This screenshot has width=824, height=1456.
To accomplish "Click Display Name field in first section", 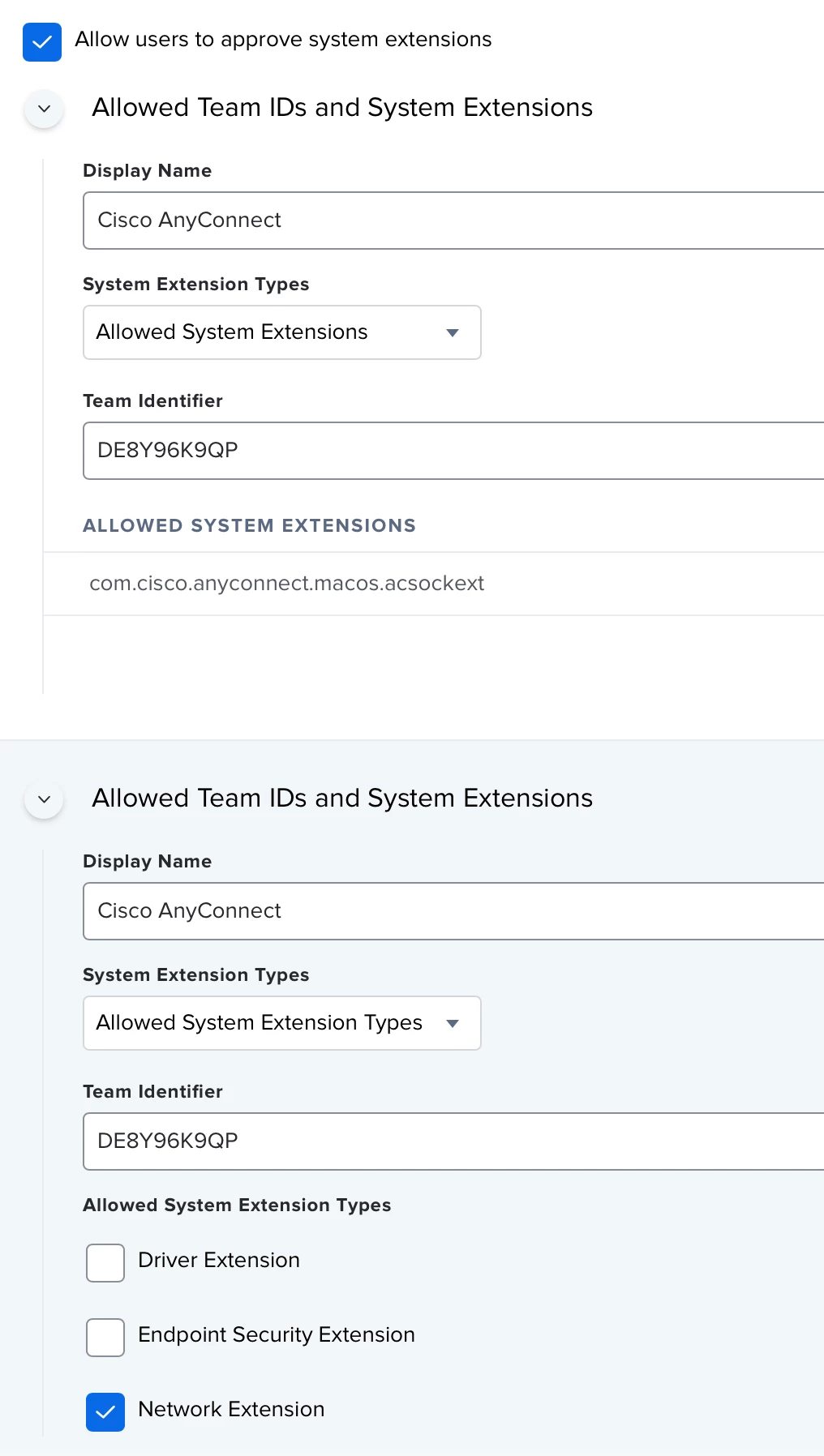I will click(453, 221).
